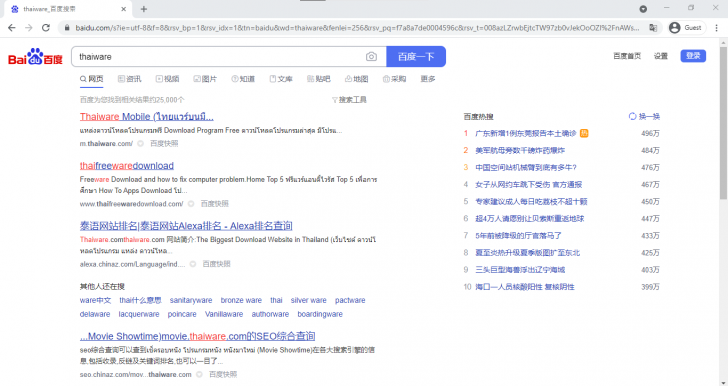This screenshot has width=728, height=386.
Task: Reload the current page
Action: 46,28
